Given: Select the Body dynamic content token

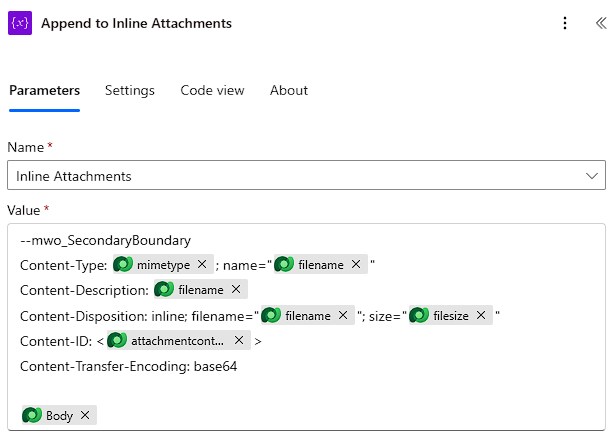Looking at the screenshot, I should tap(59, 415).
